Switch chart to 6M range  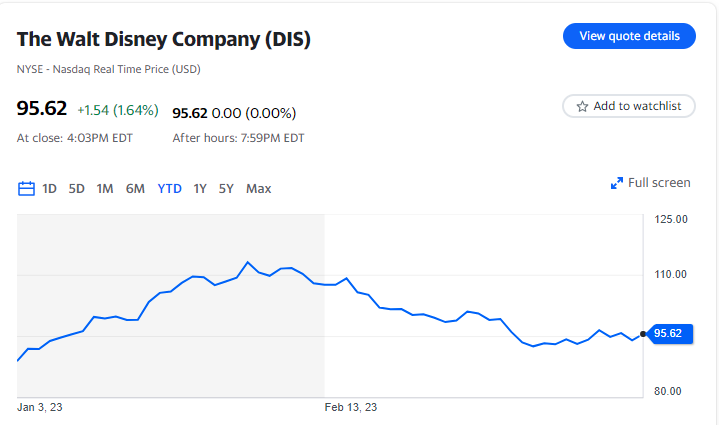pos(135,188)
